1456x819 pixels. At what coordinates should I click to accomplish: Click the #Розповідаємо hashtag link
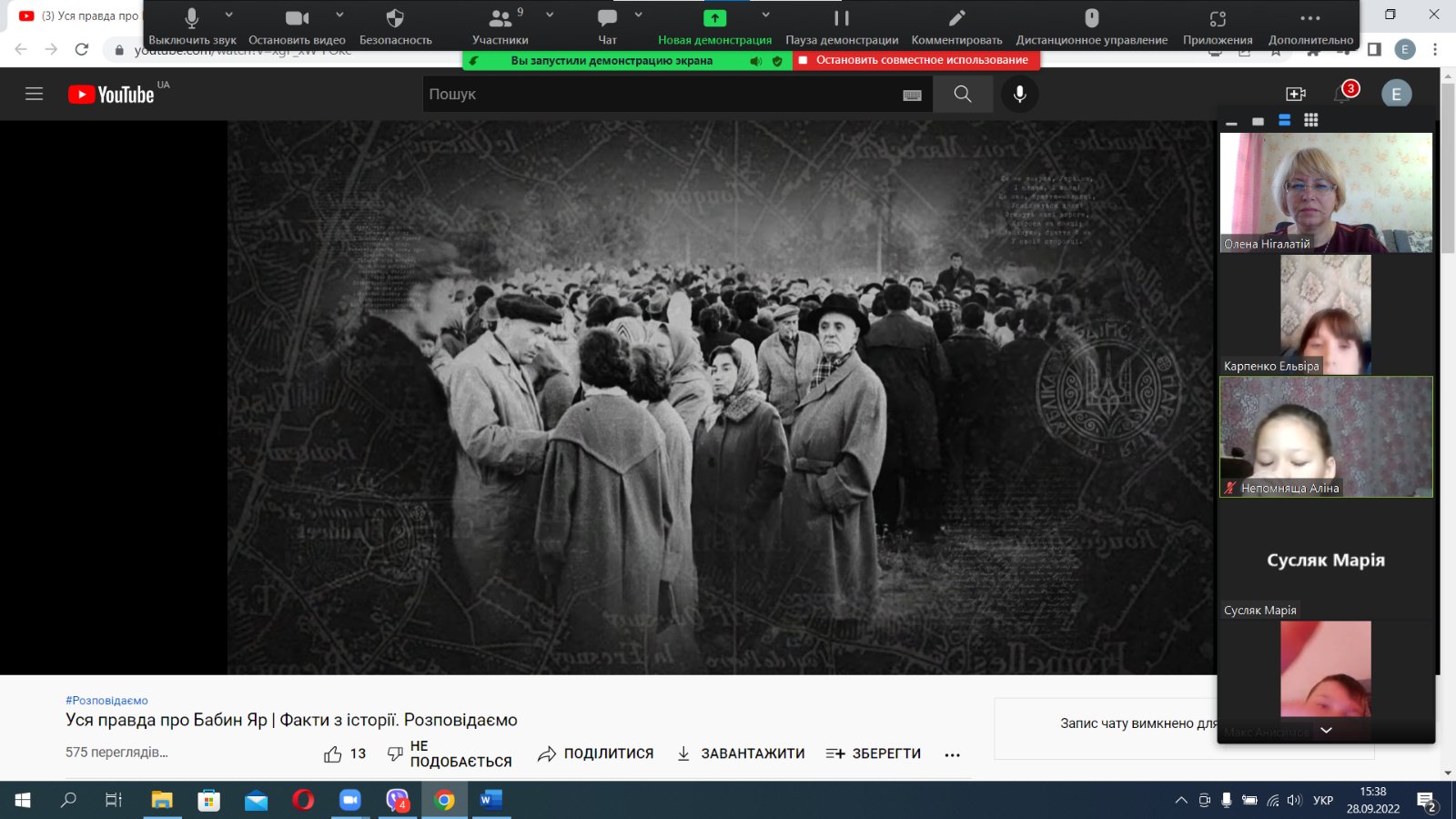106,701
